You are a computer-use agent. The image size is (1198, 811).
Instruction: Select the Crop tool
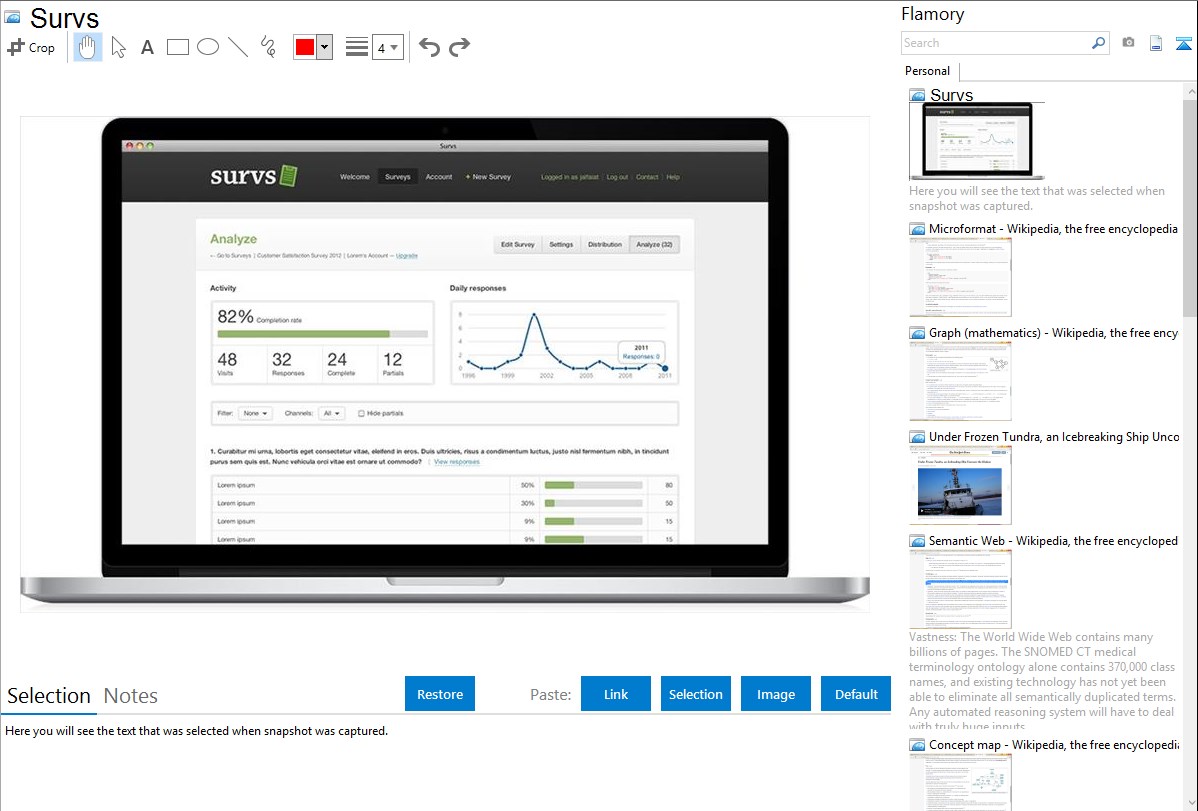pyautogui.click(x=31, y=47)
